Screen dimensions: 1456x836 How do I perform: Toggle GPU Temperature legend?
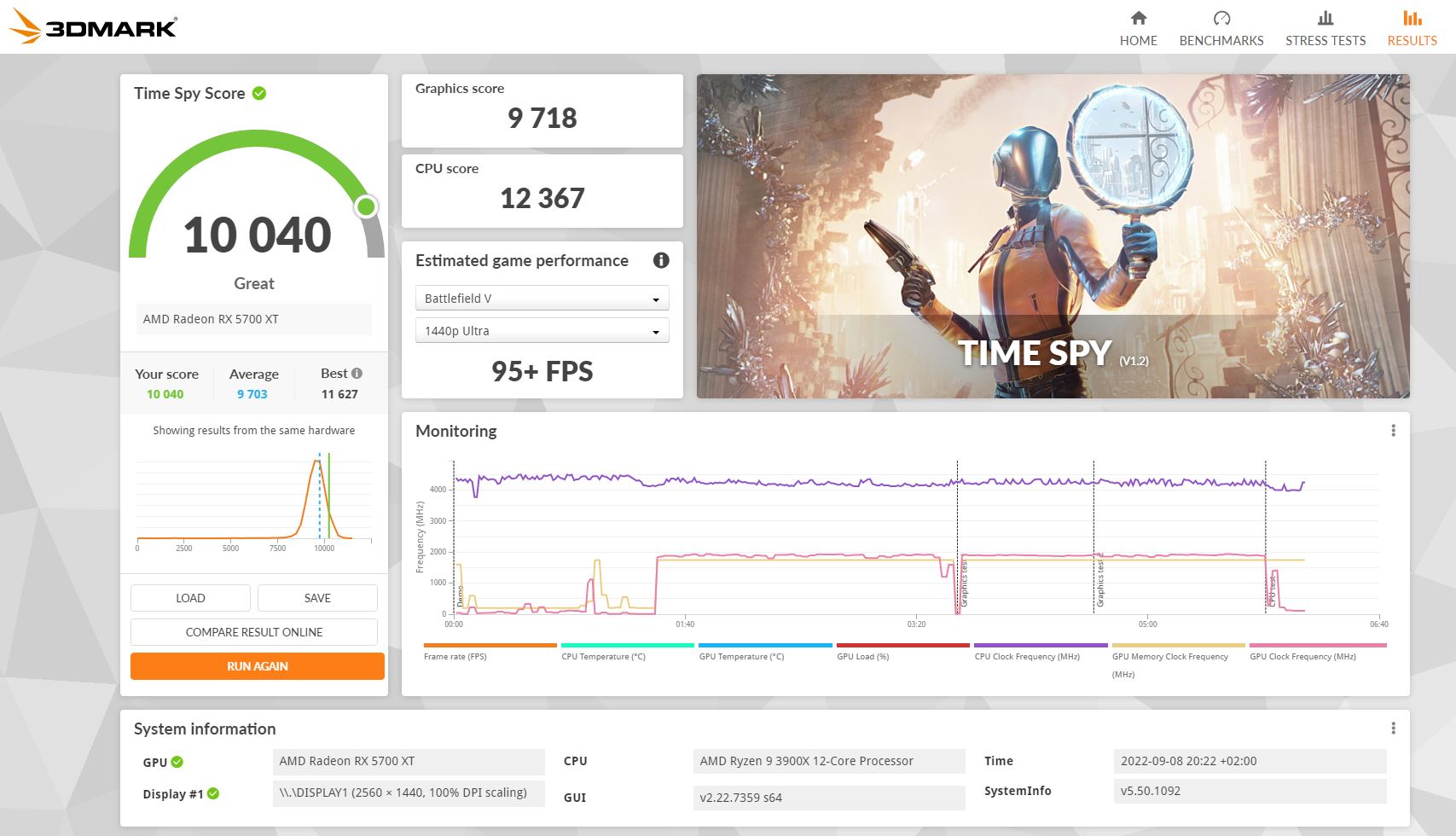pos(765,652)
